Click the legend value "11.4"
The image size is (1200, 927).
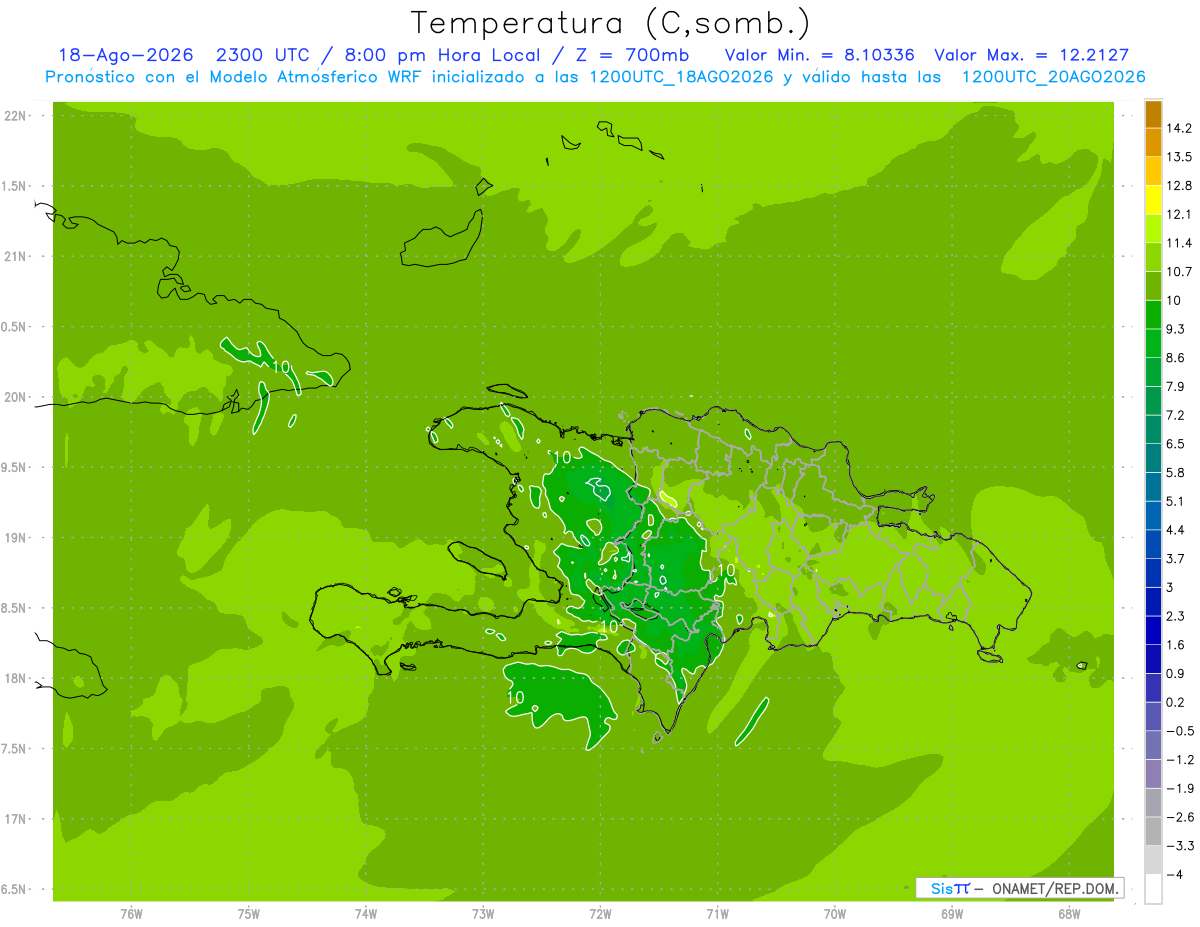pyautogui.click(x=1179, y=244)
